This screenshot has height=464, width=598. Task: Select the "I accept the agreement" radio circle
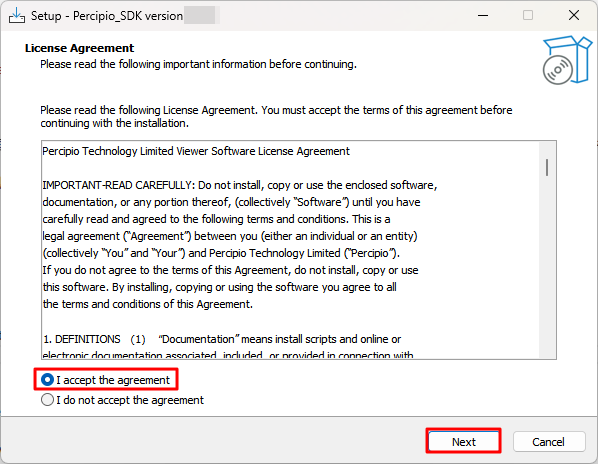click(x=47, y=380)
